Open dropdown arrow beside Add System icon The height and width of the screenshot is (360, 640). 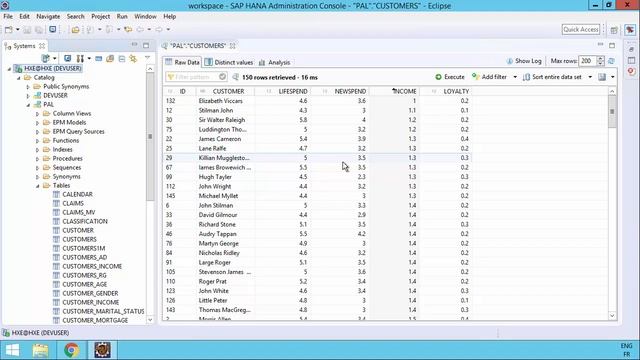54,58
